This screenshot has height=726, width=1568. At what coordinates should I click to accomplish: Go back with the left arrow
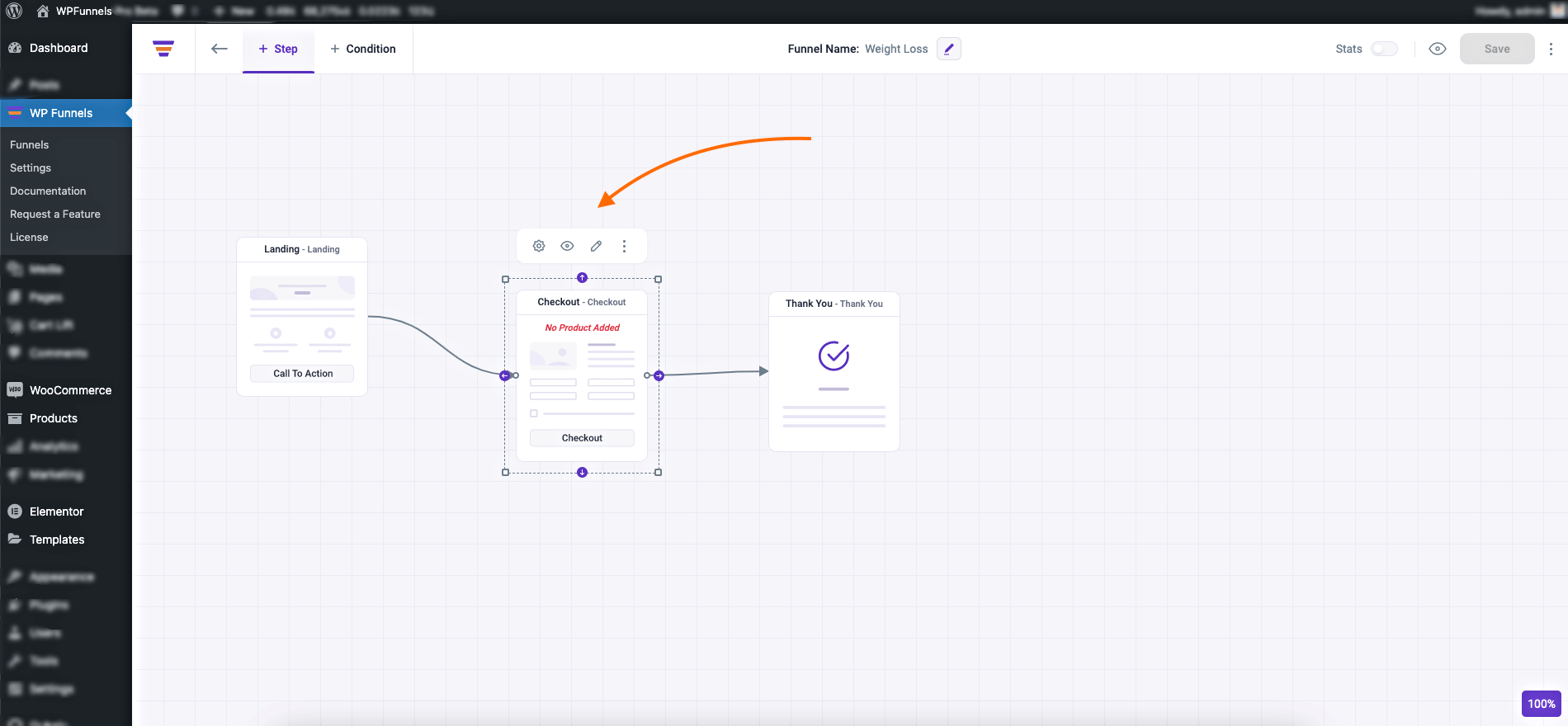click(x=219, y=49)
